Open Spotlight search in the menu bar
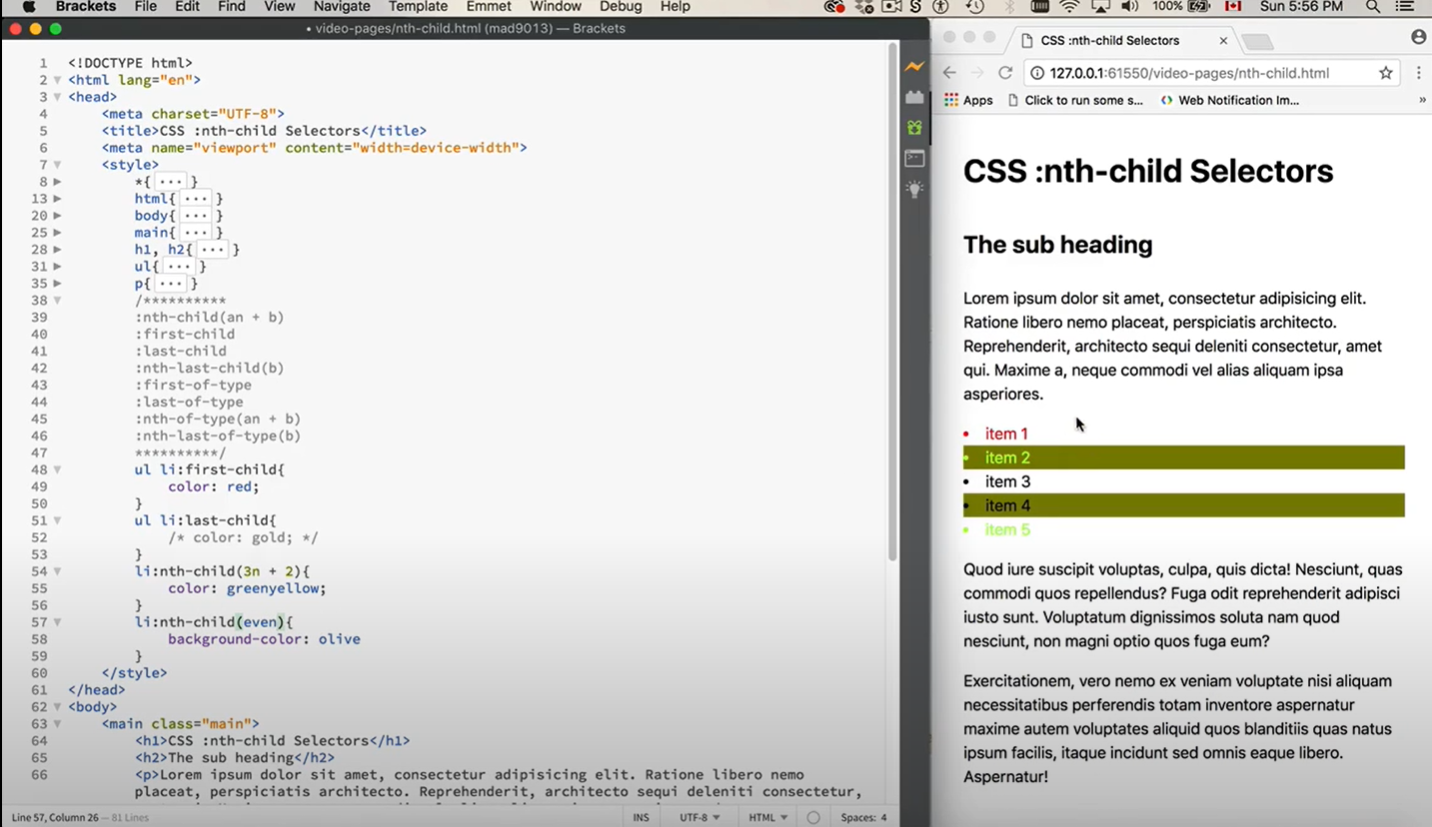Screen dimensions: 1432x827 point(1373,7)
